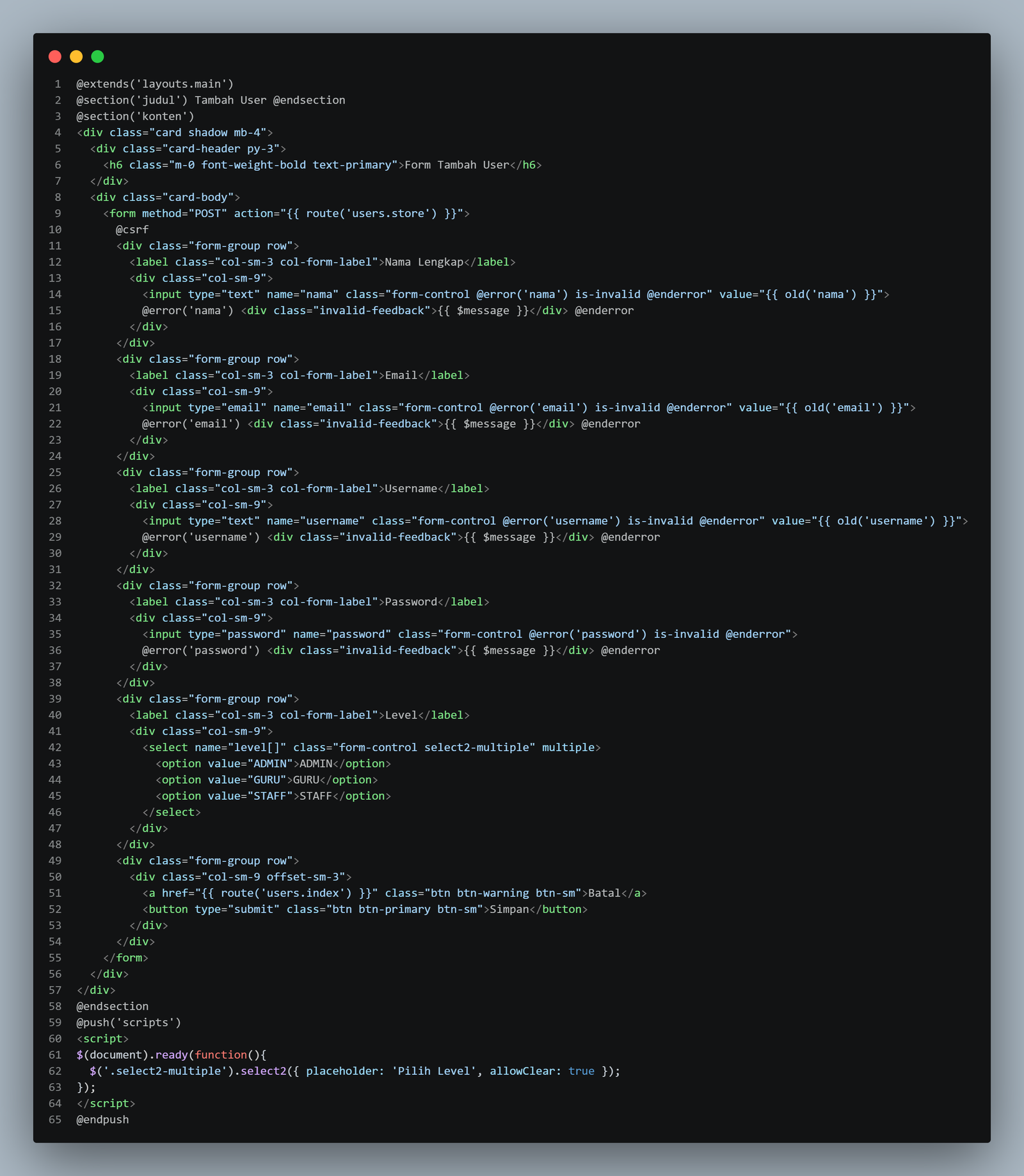Viewport: 1024px width, 1176px height.
Task: Click route('users.index') in the anchor href
Action: click(x=286, y=893)
